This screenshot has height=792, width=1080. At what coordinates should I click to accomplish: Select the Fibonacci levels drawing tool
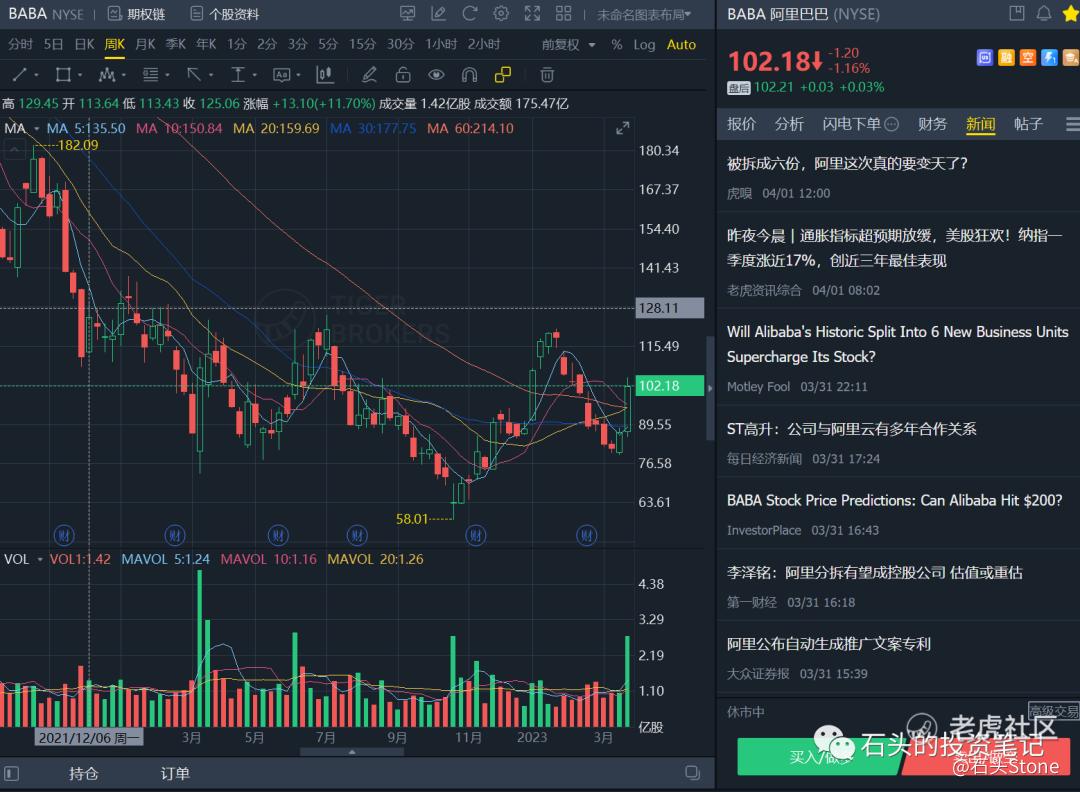(x=149, y=74)
